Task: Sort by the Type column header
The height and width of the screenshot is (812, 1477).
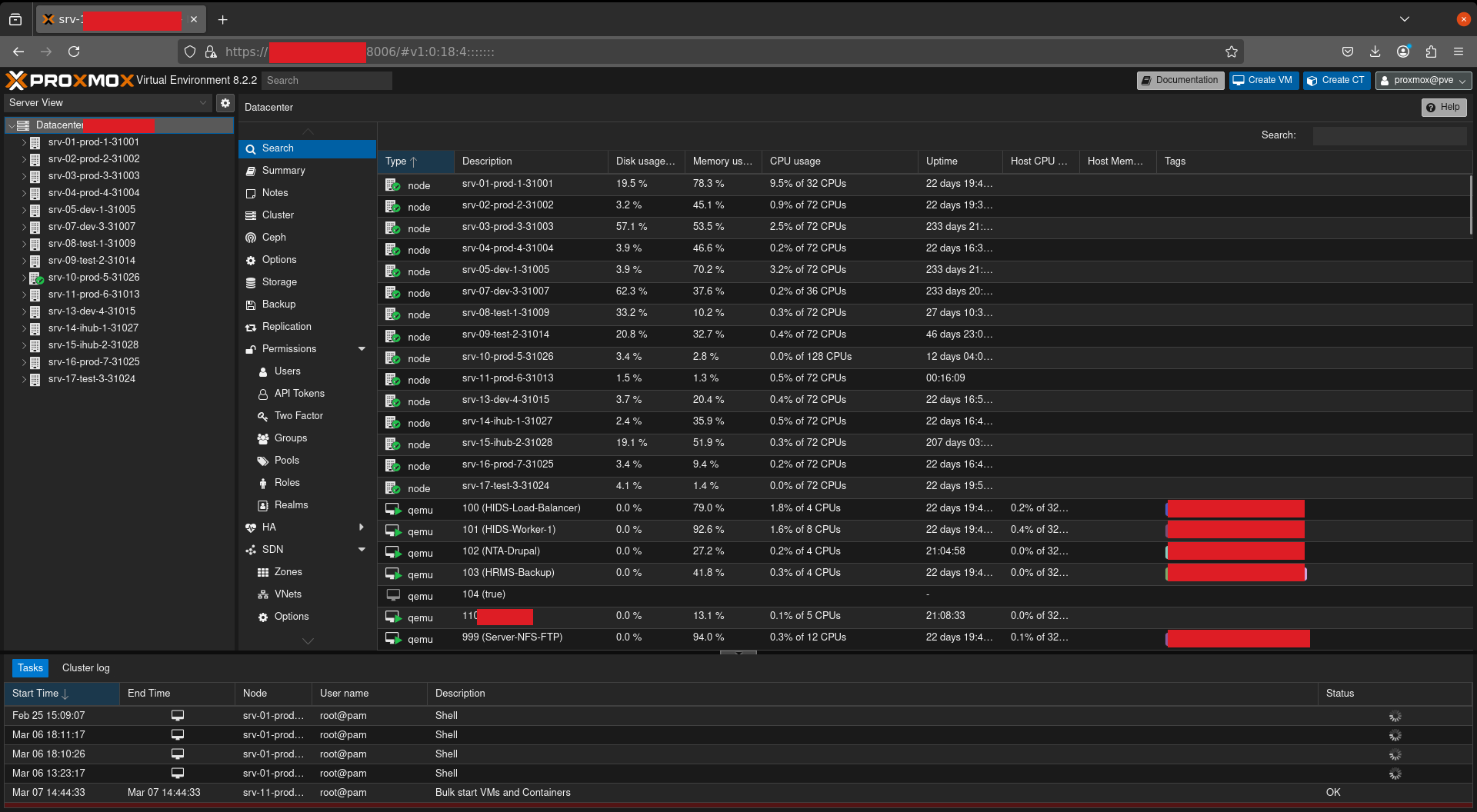Action: point(415,161)
